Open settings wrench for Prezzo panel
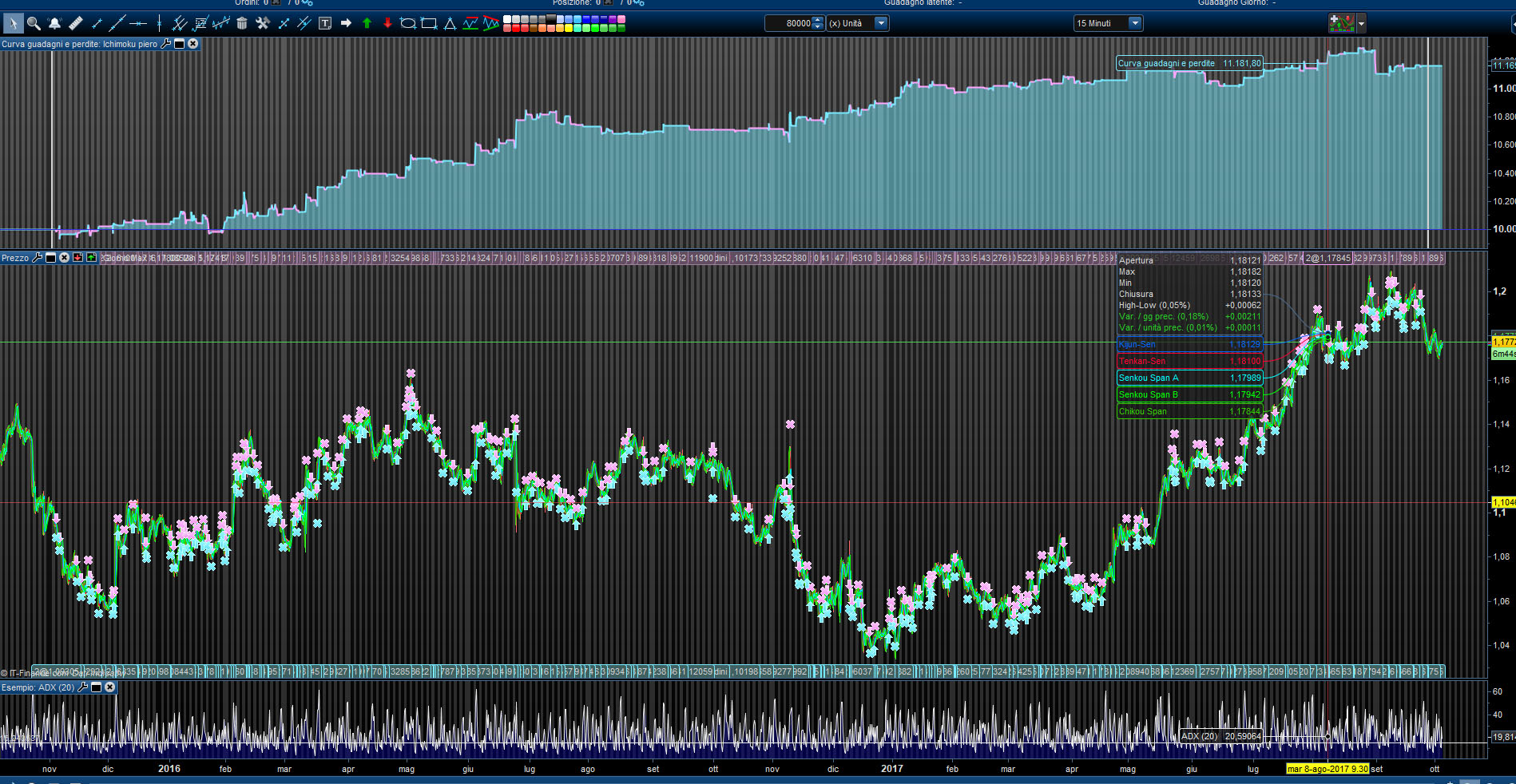 (x=37, y=258)
